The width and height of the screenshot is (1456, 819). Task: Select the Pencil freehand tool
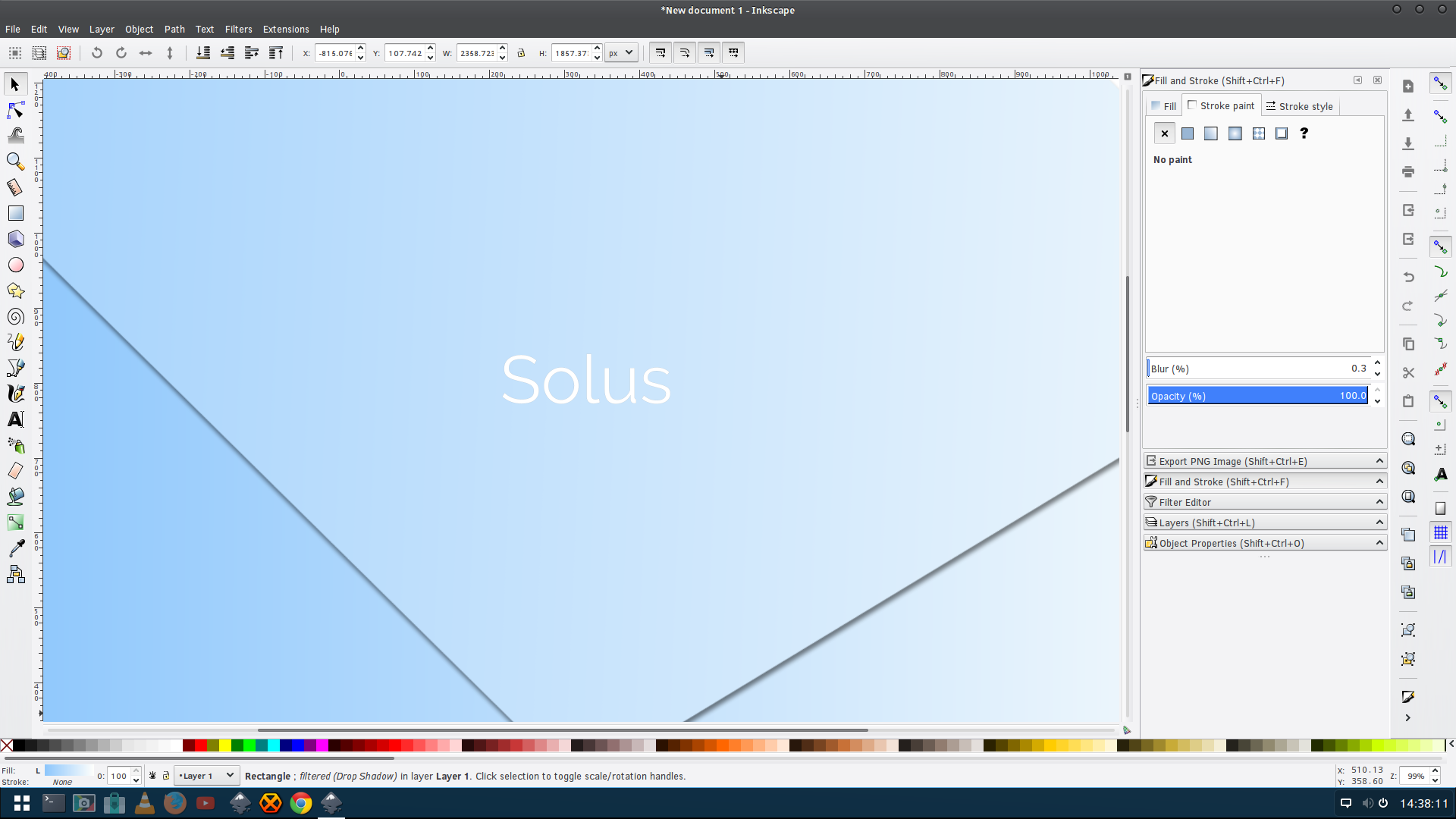coord(15,342)
